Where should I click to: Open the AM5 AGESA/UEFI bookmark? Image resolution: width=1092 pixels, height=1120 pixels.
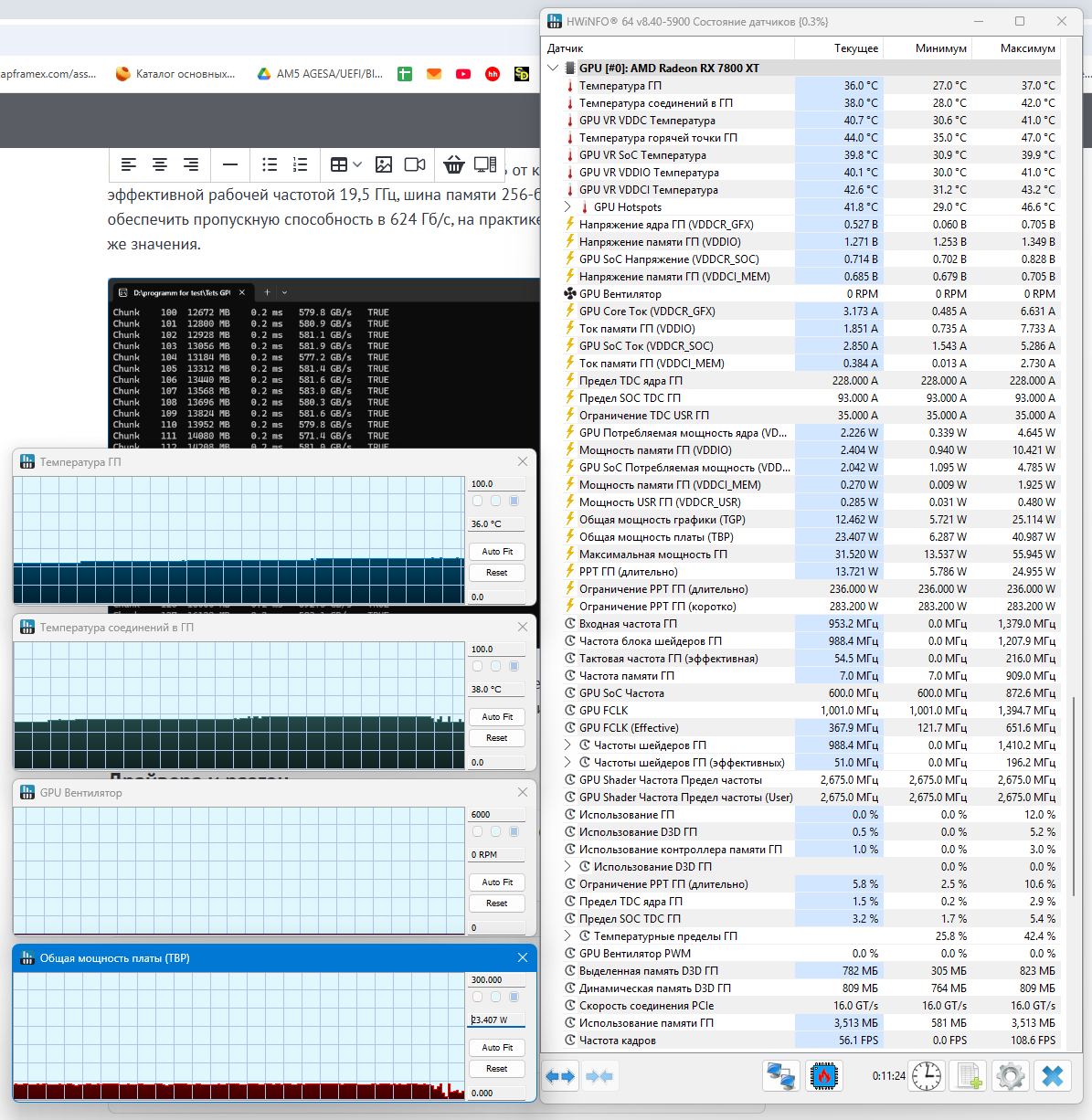tap(320, 74)
